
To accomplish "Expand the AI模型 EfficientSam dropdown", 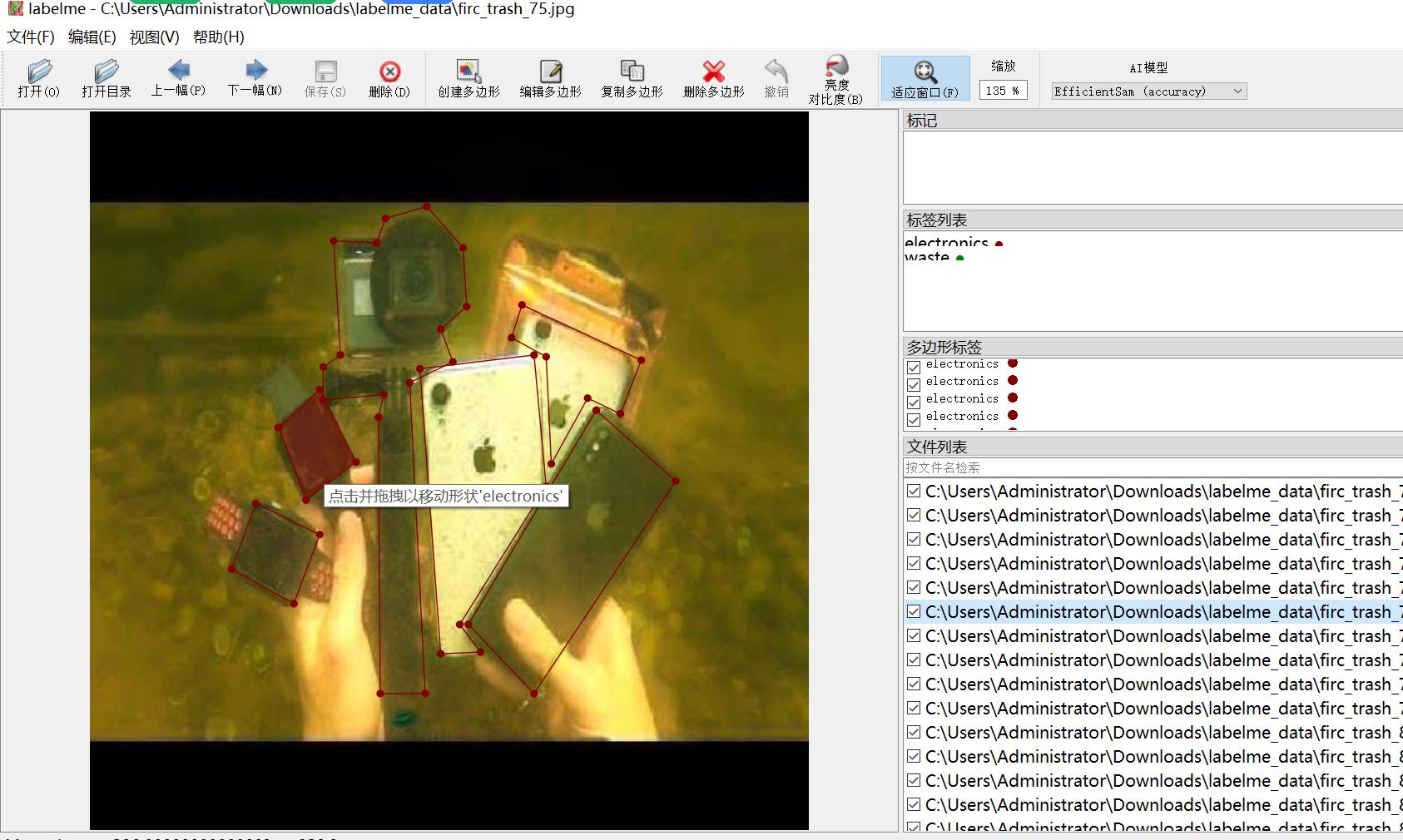I will (x=1148, y=91).
